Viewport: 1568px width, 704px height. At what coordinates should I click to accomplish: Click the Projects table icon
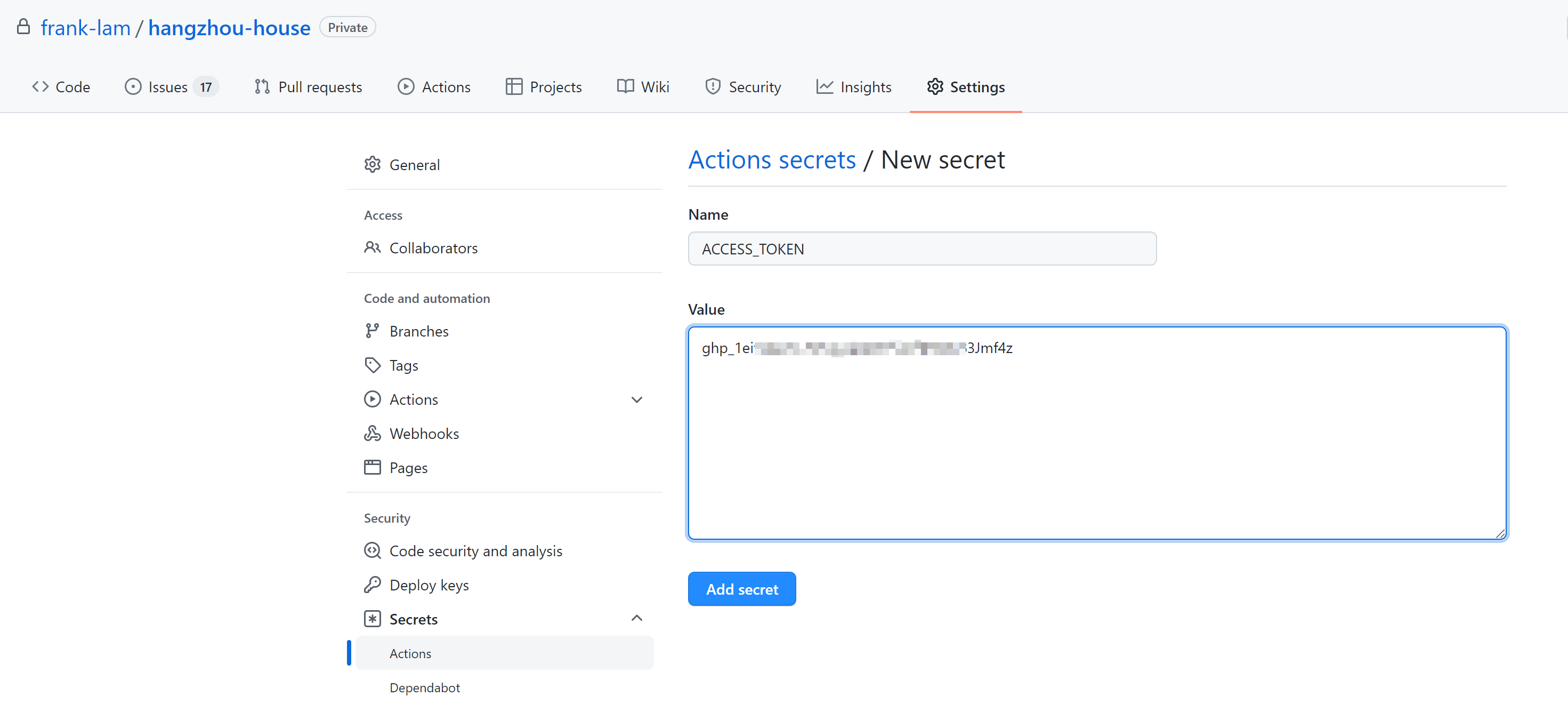coord(514,87)
